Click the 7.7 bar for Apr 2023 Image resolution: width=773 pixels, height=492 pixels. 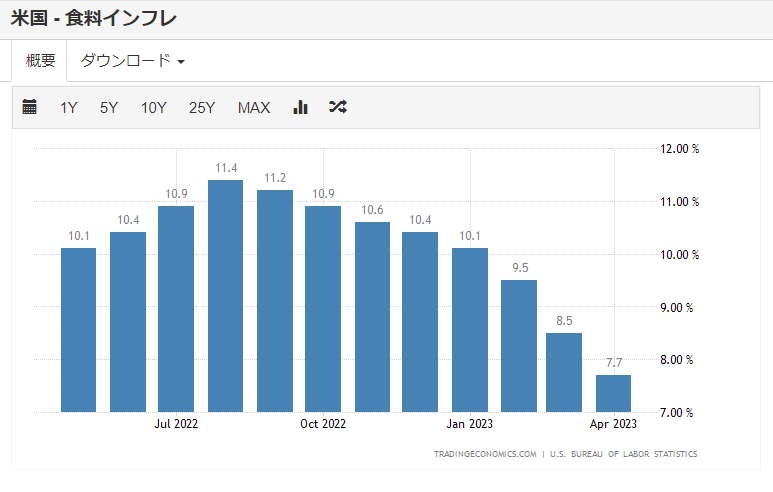coord(613,393)
